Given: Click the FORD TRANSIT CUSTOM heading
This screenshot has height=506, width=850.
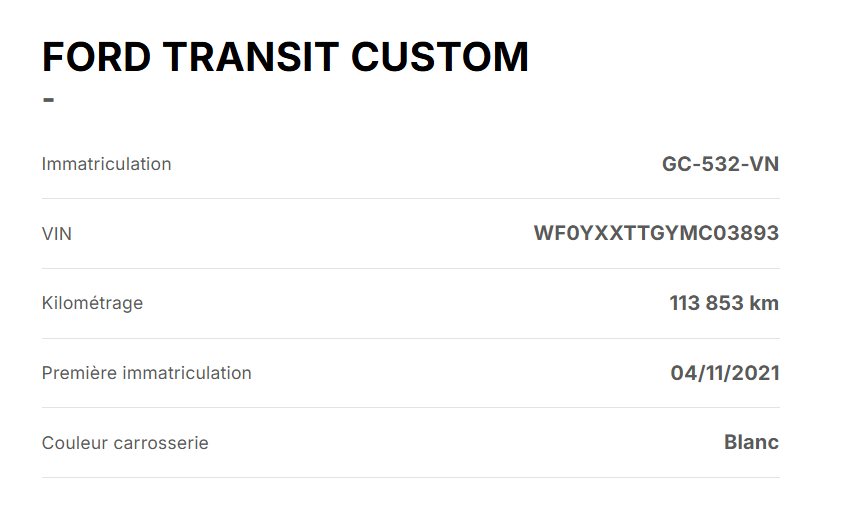Looking at the screenshot, I should pos(285,57).
